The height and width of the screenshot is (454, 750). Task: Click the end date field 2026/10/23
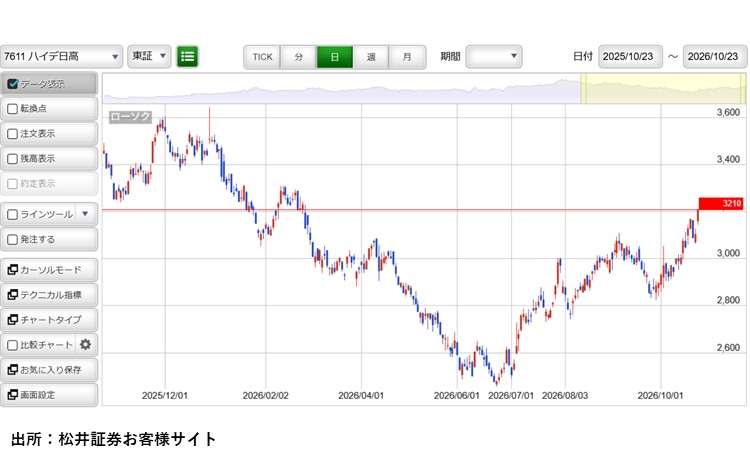point(715,57)
